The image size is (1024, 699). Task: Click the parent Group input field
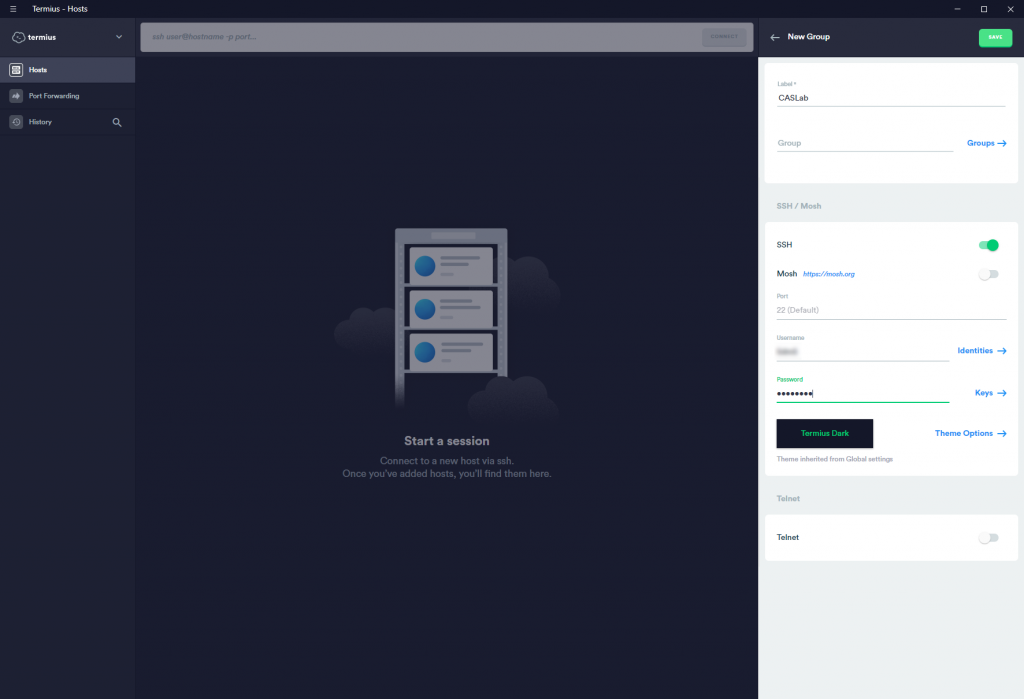[x=865, y=143]
